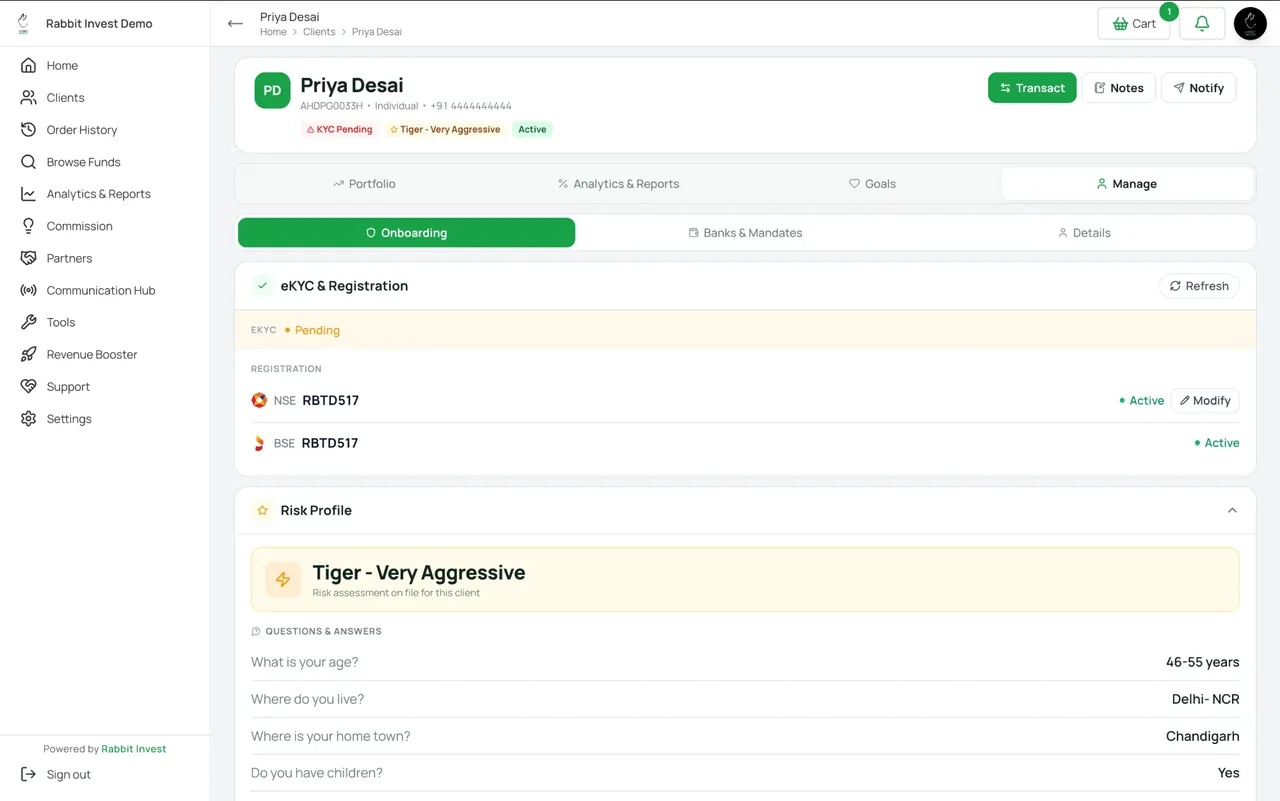Click the Rabbit Invest Demo logo icon
The height and width of the screenshot is (801, 1280).
pyautogui.click(x=24, y=23)
